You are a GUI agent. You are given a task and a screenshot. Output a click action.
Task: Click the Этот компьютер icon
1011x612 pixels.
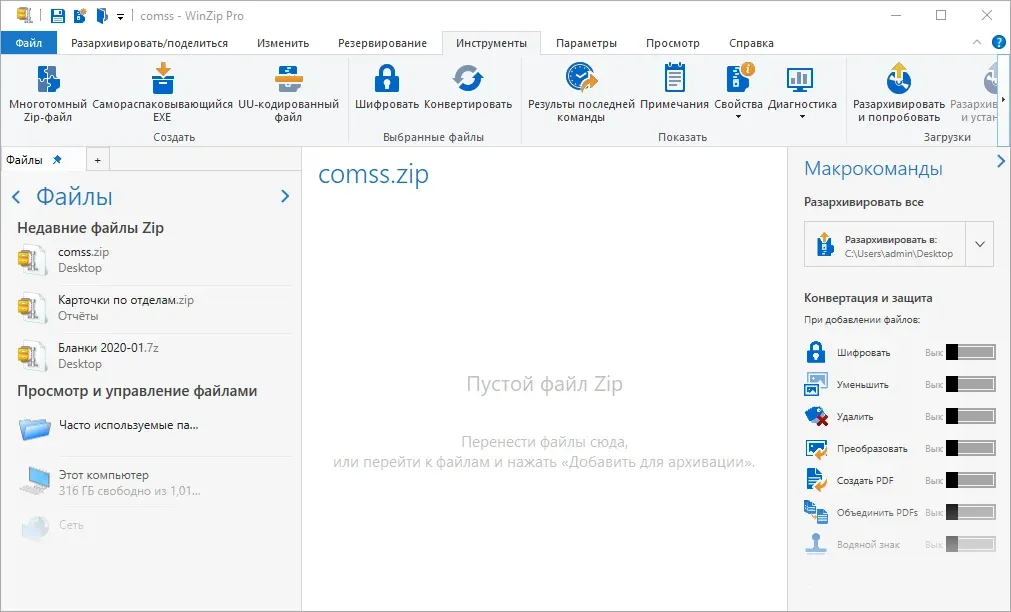pos(35,480)
